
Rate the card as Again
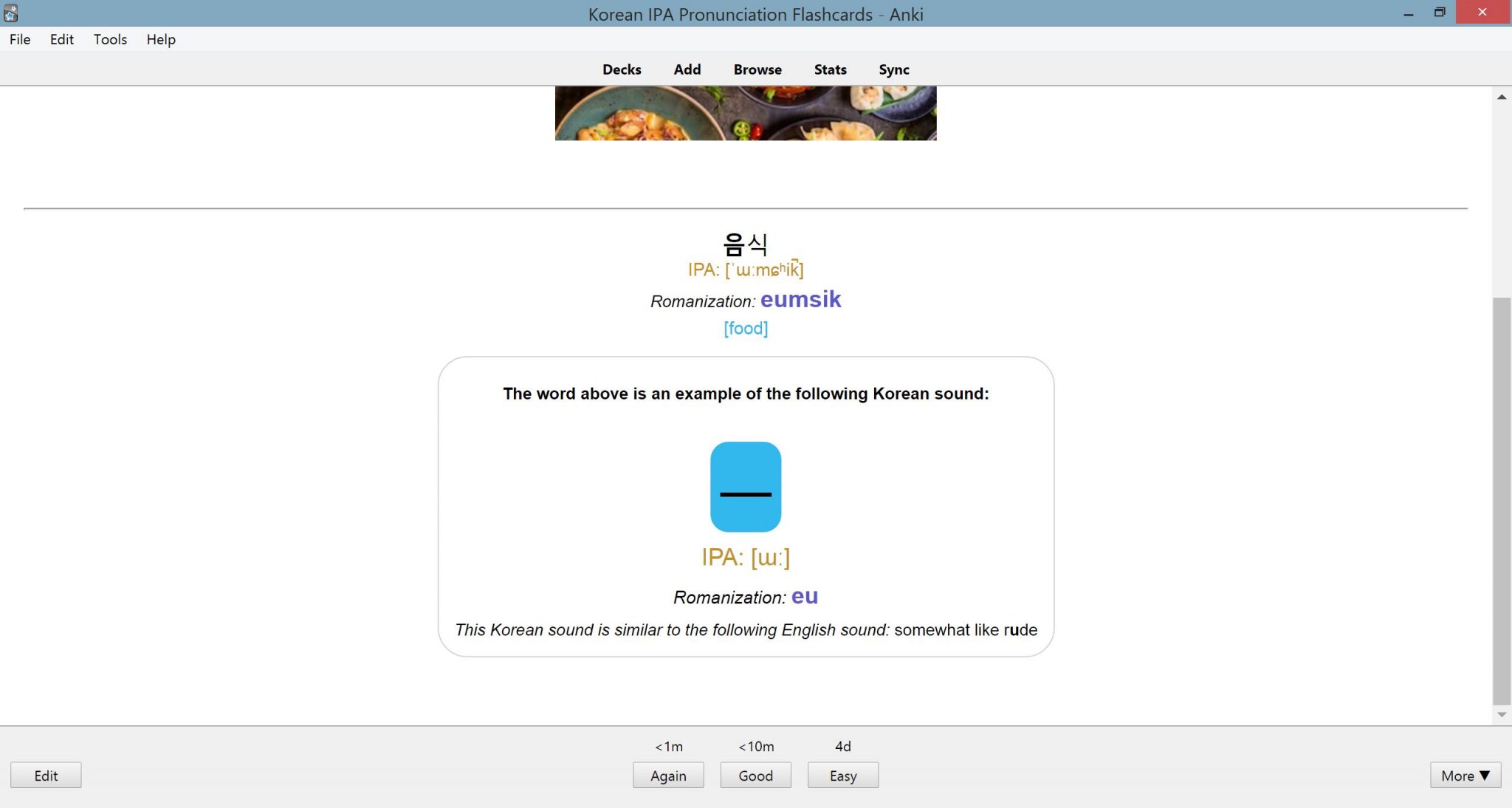668,776
